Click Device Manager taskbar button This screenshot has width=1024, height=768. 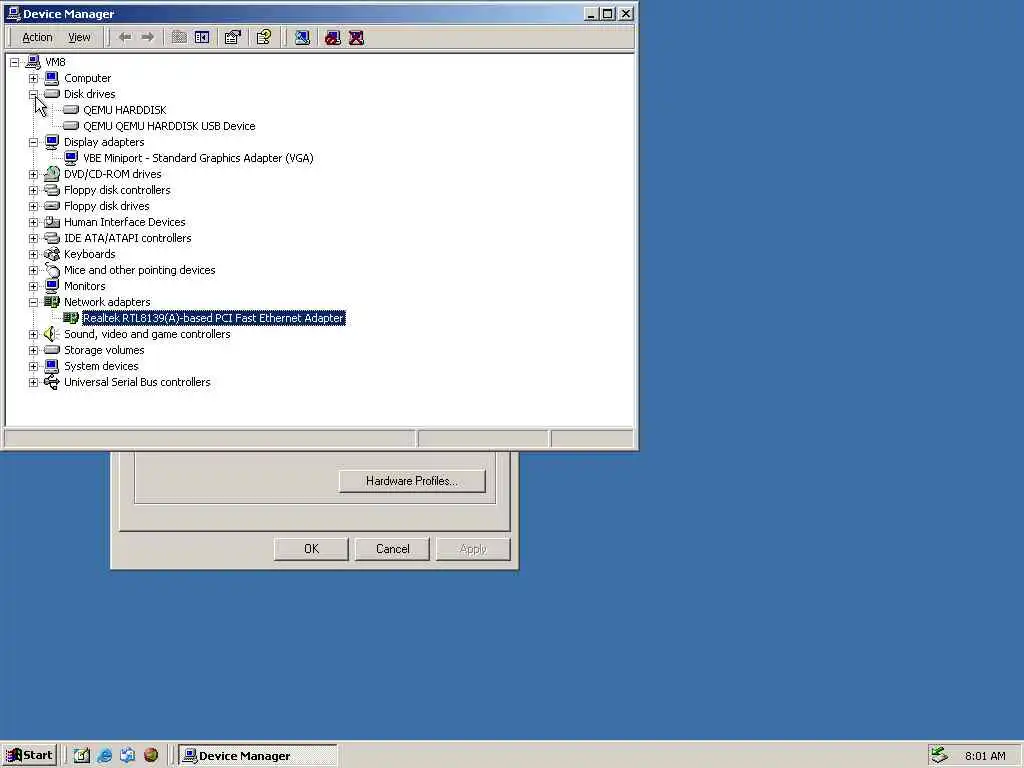pyautogui.click(x=259, y=756)
